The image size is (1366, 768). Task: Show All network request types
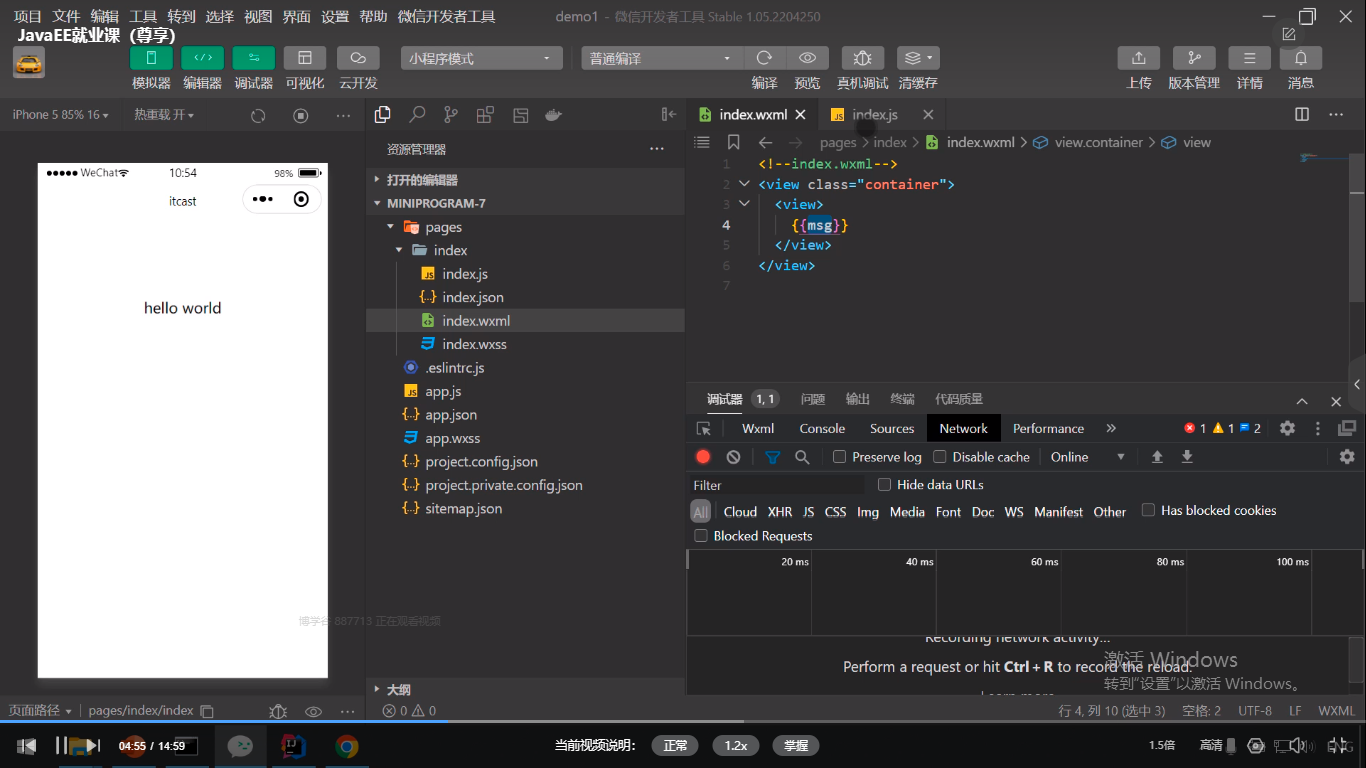pos(701,512)
